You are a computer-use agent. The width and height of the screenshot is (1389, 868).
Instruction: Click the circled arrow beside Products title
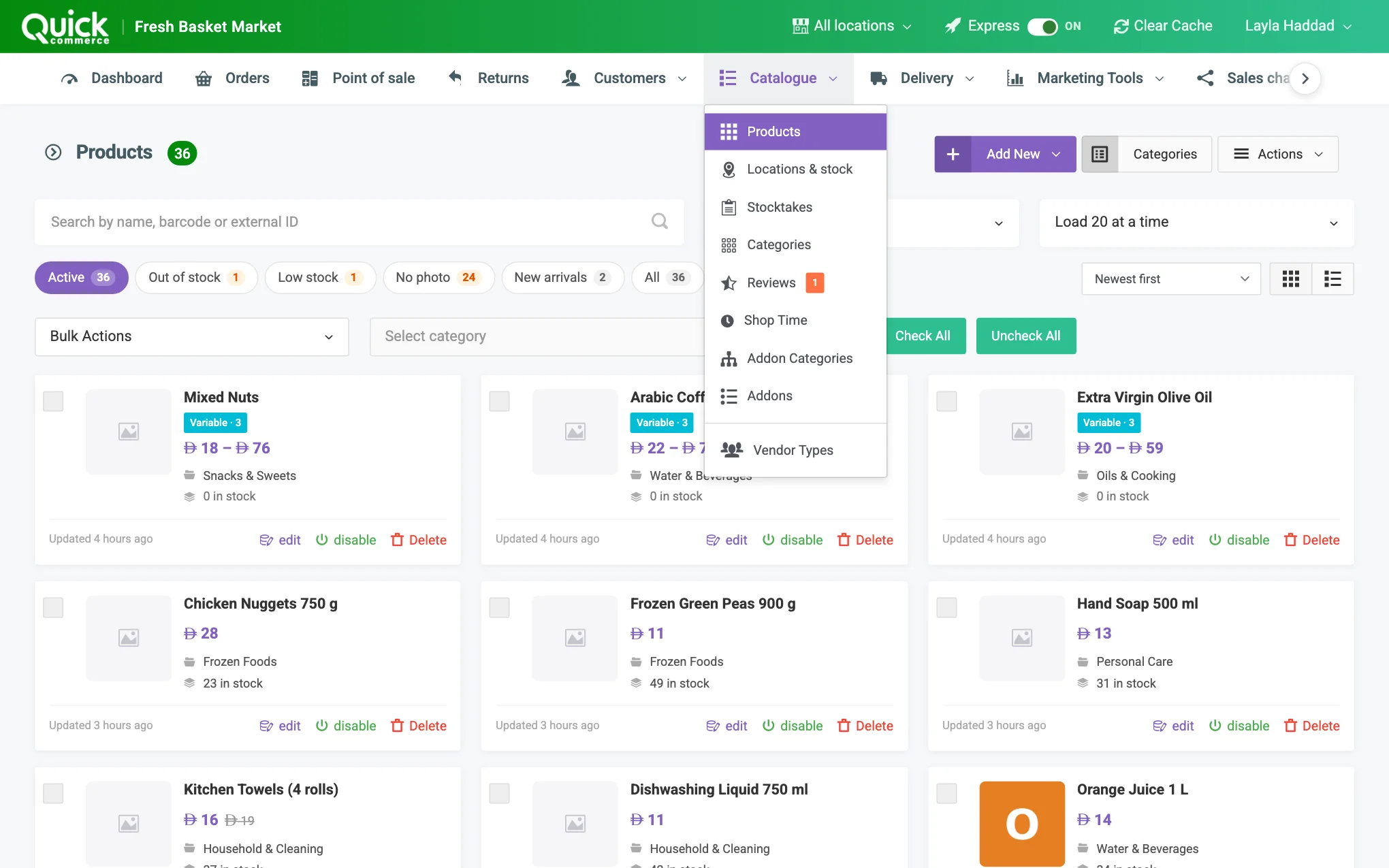tap(53, 152)
